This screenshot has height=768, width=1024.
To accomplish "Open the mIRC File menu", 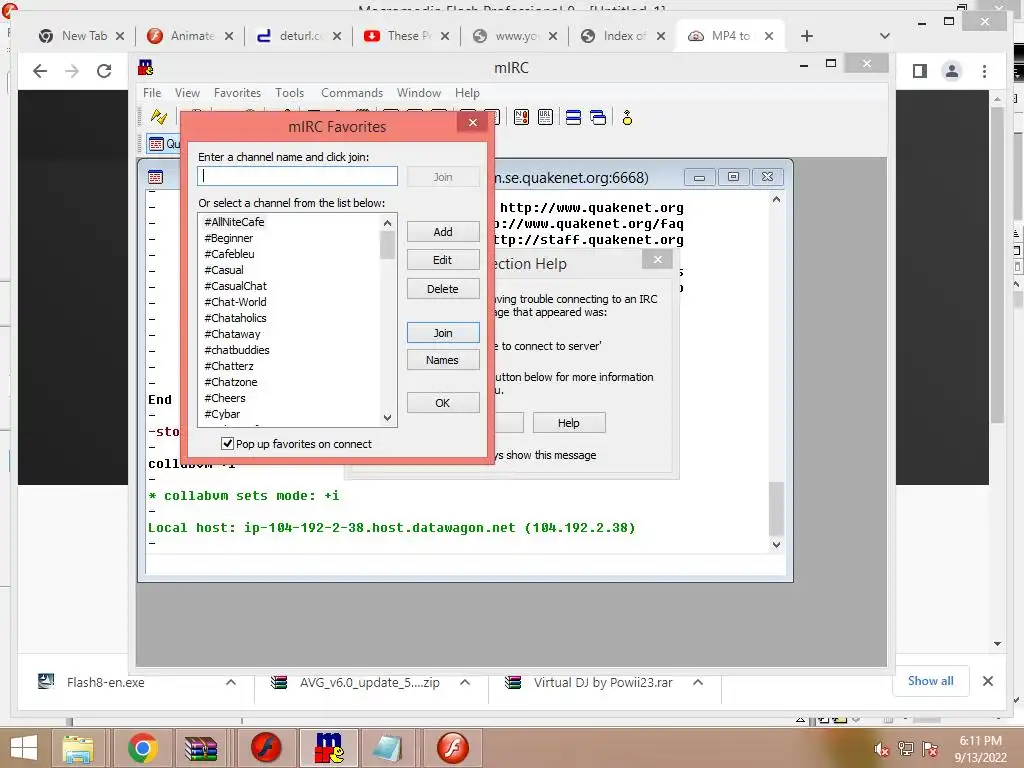I will pos(152,93).
